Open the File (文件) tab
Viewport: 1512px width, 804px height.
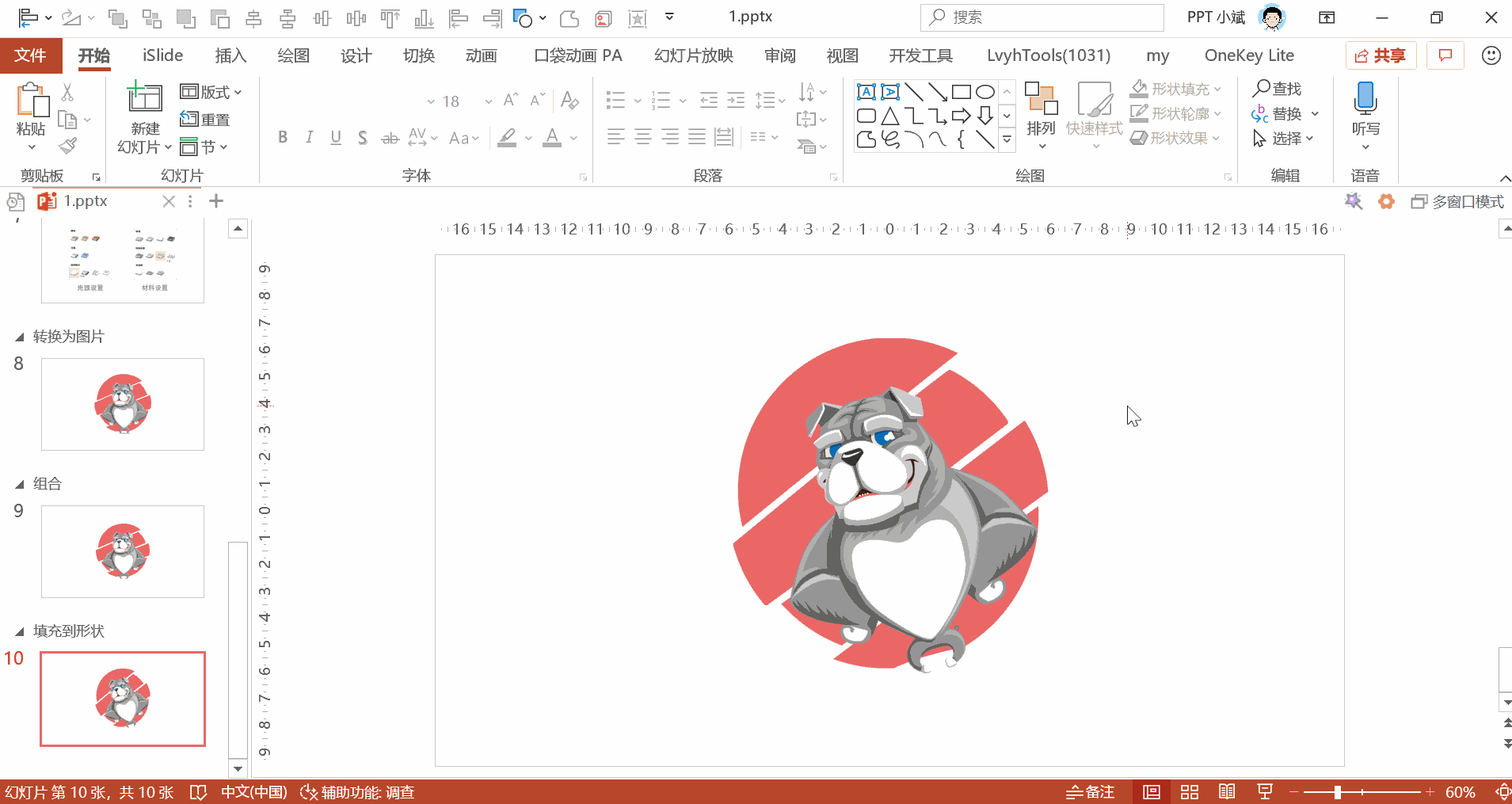tap(31, 55)
